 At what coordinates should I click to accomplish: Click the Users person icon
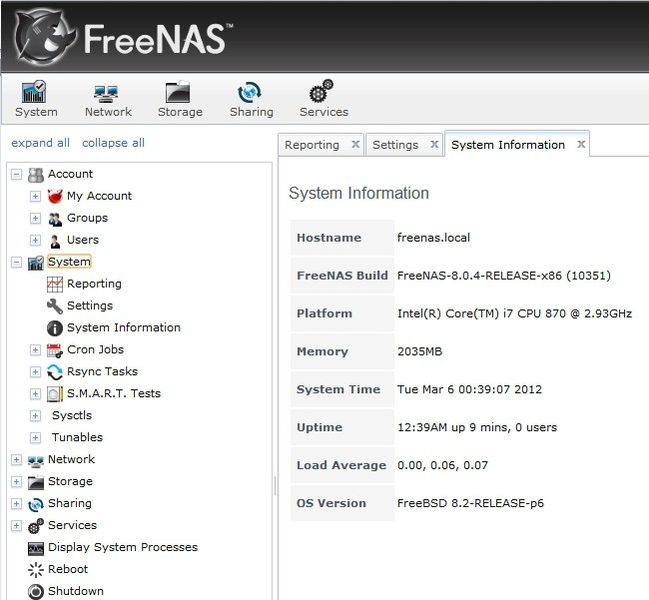[55, 240]
